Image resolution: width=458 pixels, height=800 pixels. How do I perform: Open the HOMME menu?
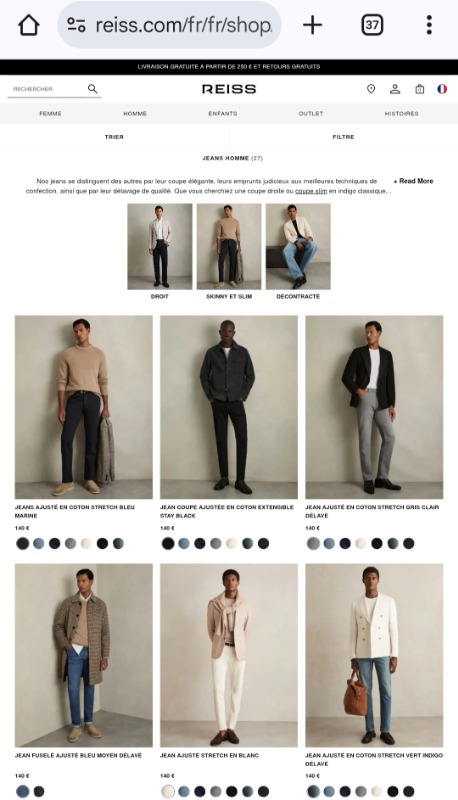coord(135,113)
